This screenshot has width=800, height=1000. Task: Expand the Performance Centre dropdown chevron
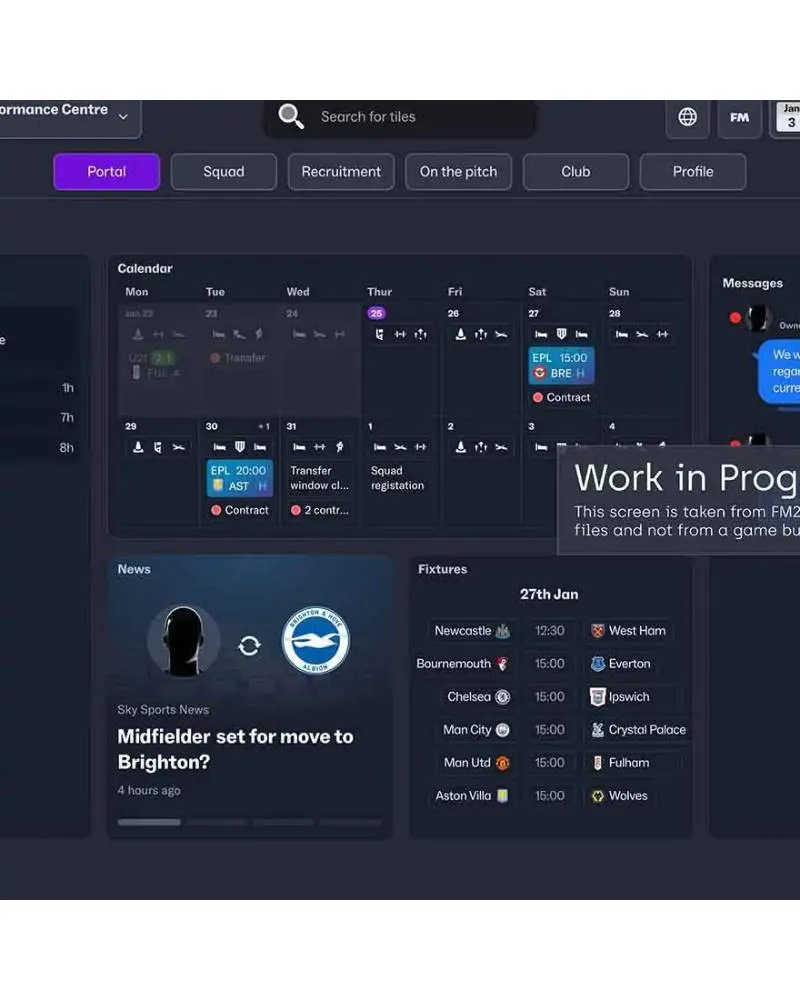tap(123, 117)
